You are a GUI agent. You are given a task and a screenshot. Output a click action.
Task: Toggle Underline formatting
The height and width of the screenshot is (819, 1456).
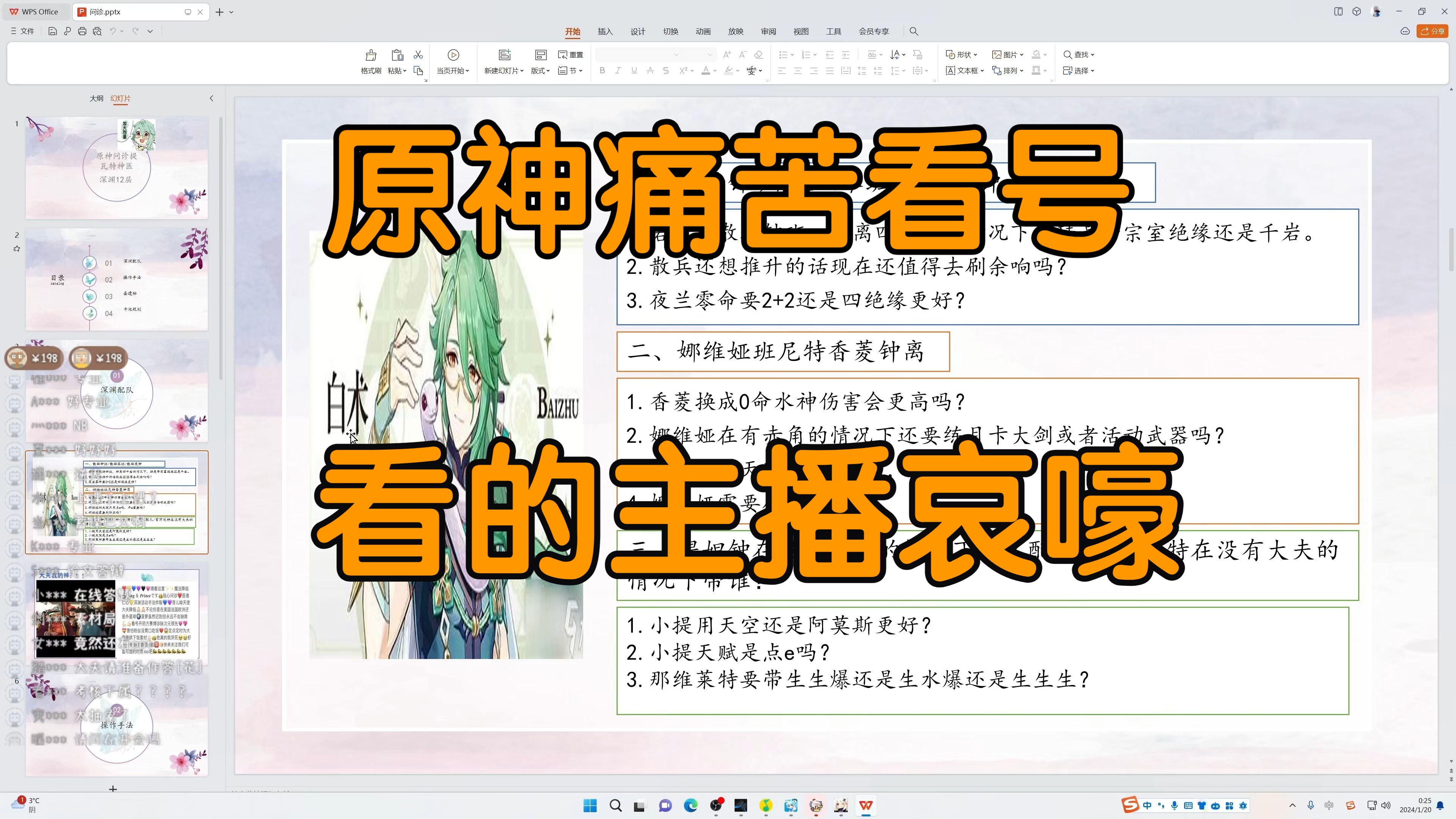click(634, 71)
